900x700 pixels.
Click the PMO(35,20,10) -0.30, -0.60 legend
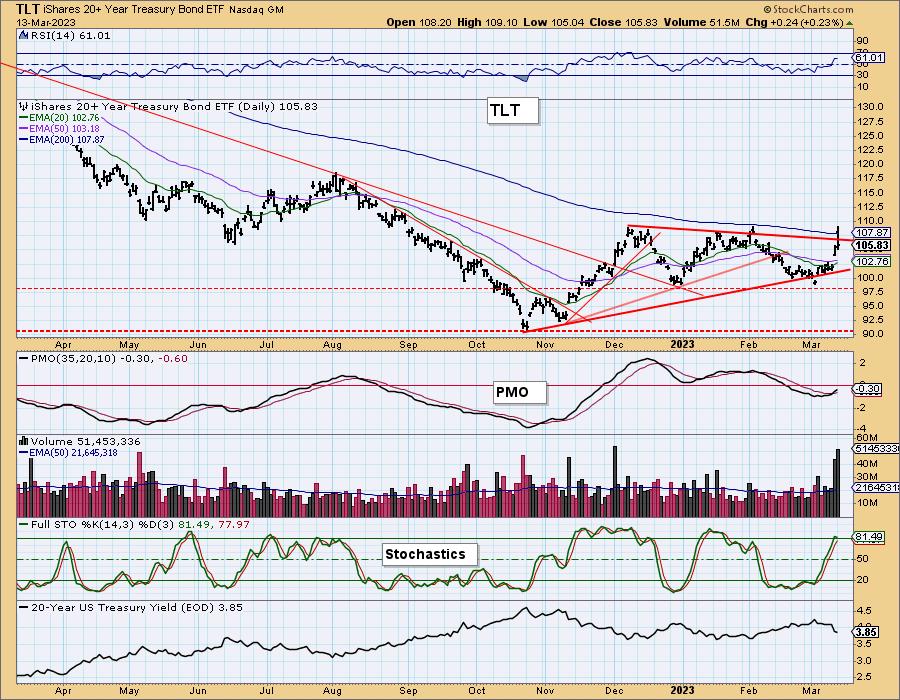click(103, 359)
